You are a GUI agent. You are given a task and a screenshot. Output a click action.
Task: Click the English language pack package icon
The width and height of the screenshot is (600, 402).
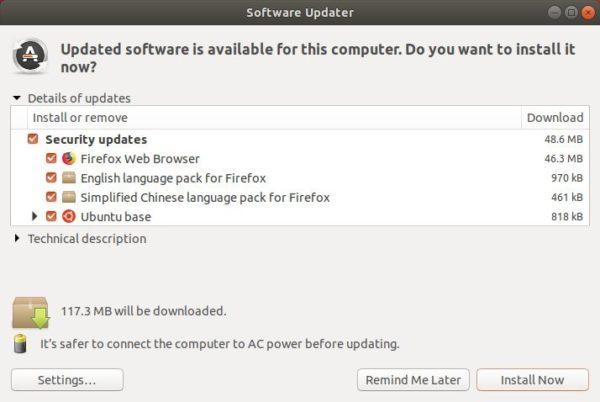(69, 177)
